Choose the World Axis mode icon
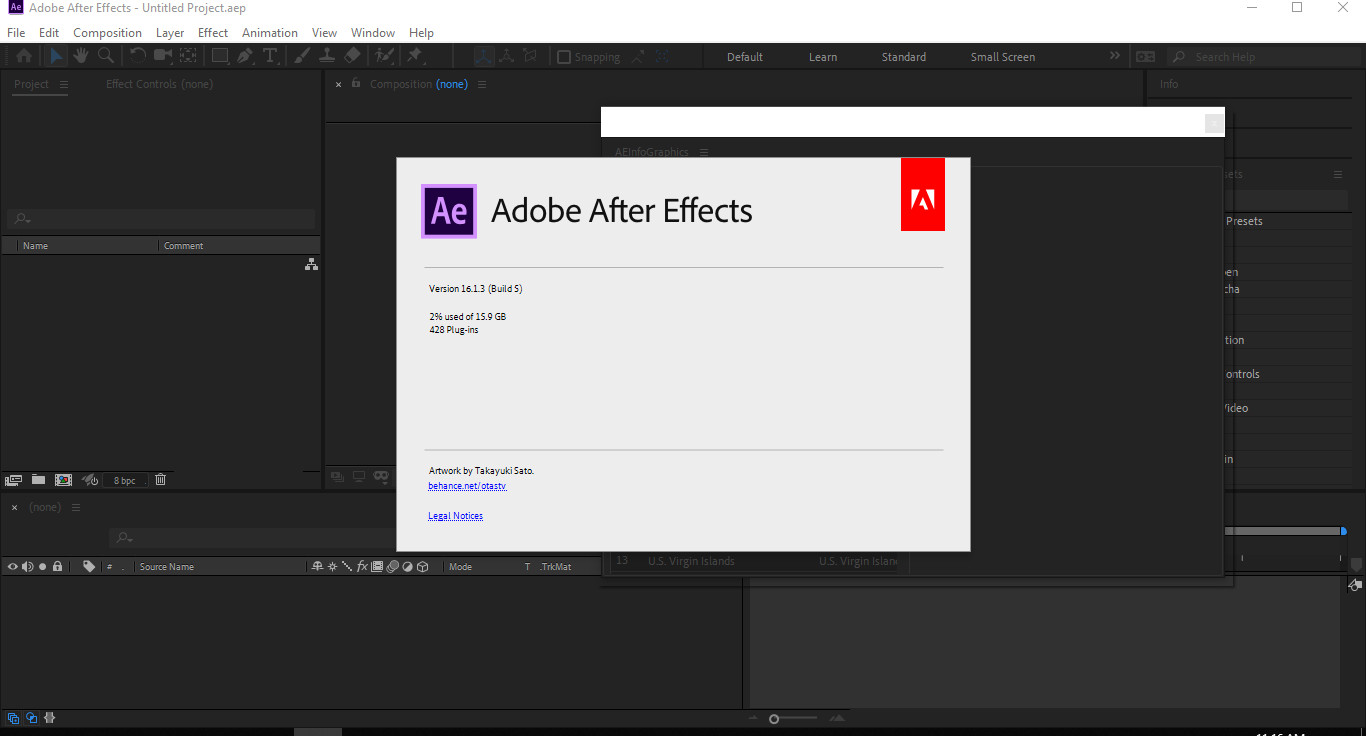 507,57
